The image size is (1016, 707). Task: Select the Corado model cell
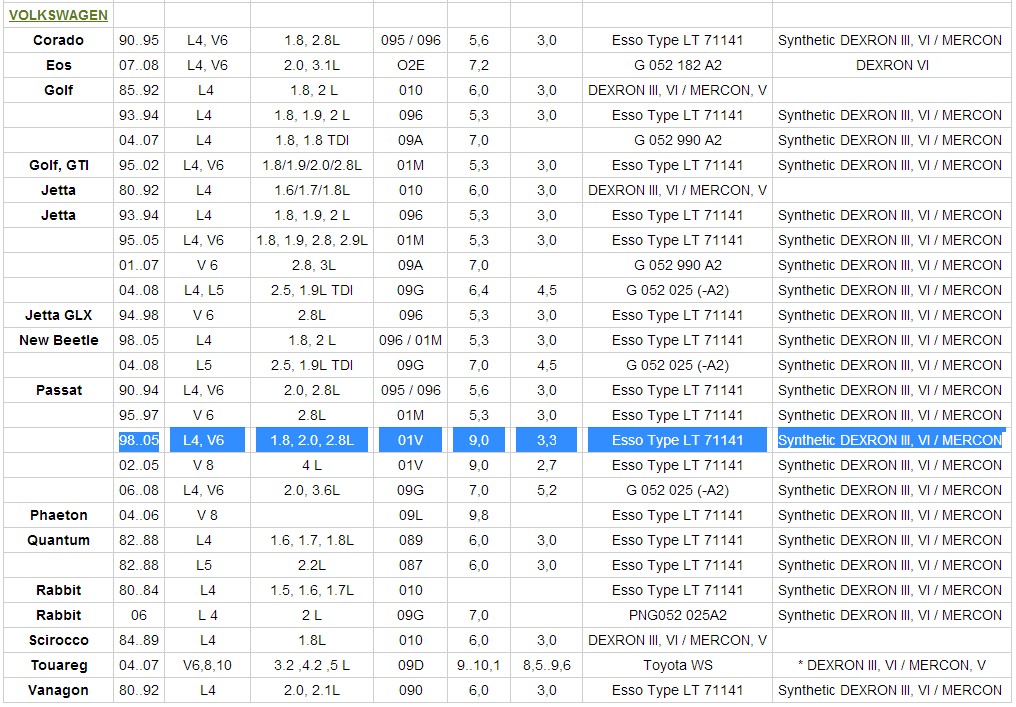[58, 40]
